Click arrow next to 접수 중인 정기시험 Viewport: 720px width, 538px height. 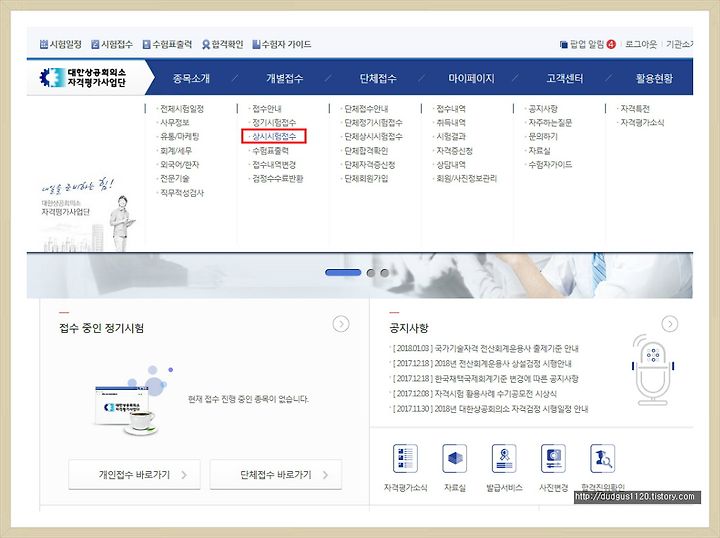(341, 324)
